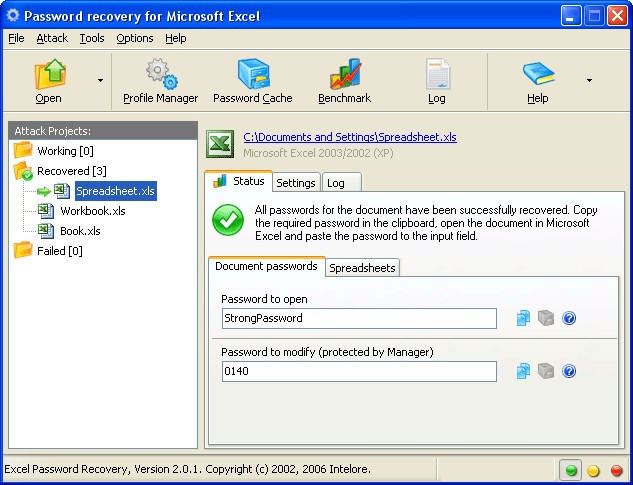Open the Tools menu
Image resolution: width=633 pixels, height=485 pixels.
[92, 38]
